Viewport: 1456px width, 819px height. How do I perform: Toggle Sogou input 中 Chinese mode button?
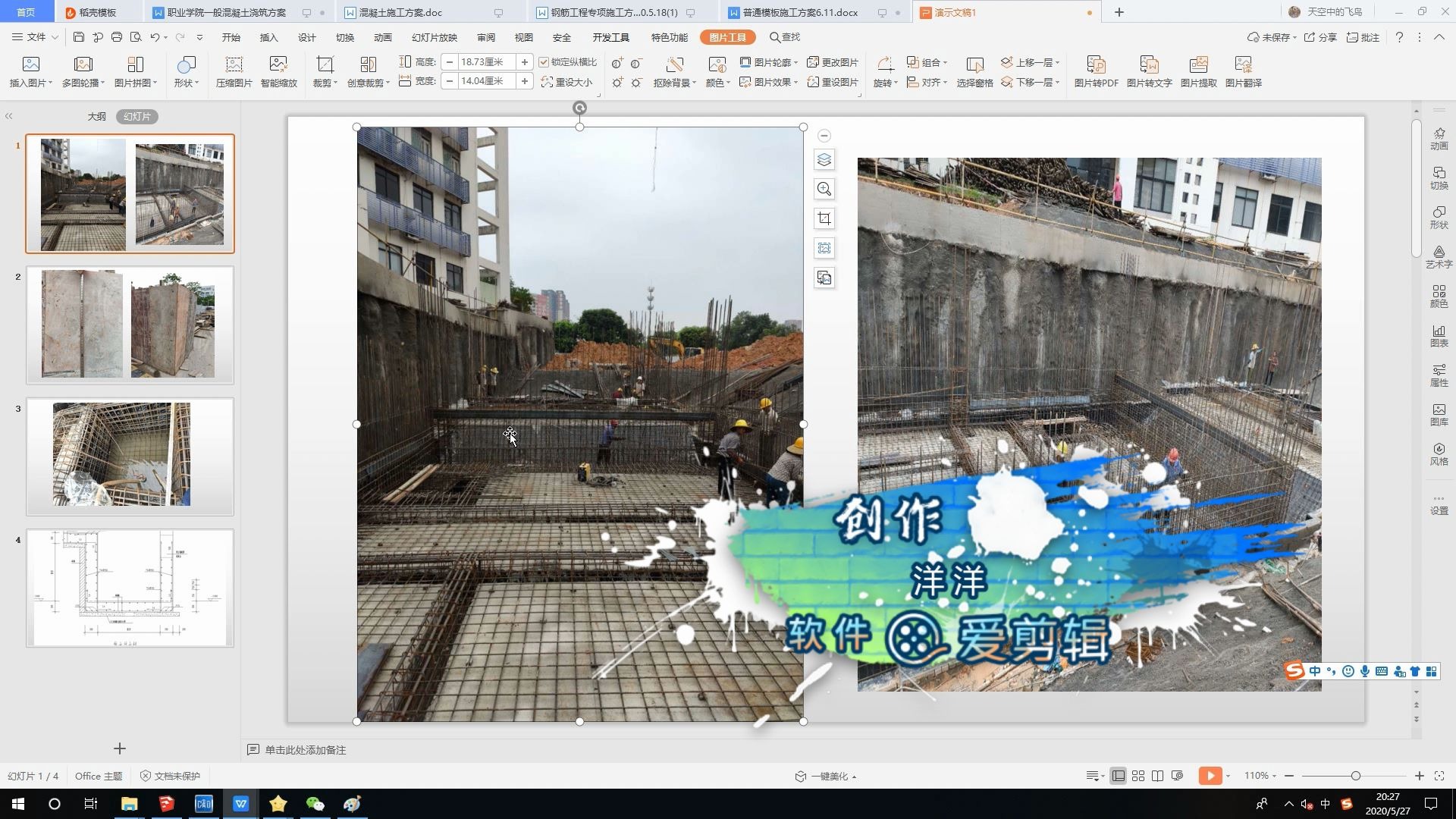pyautogui.click(x=1314, y=671)
